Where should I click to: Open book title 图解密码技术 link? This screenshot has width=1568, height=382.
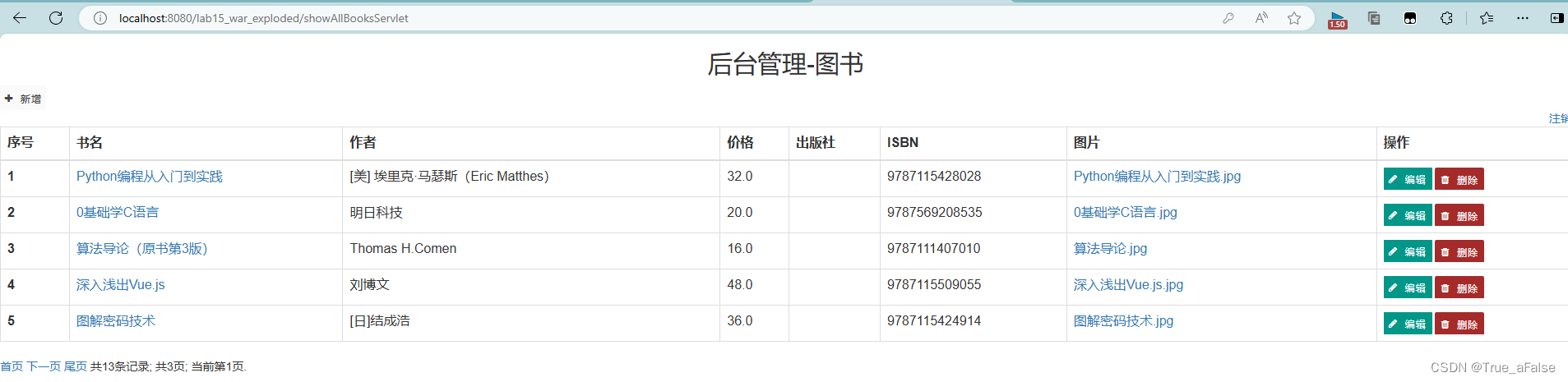pyautogui.click(x=116, y=321)
